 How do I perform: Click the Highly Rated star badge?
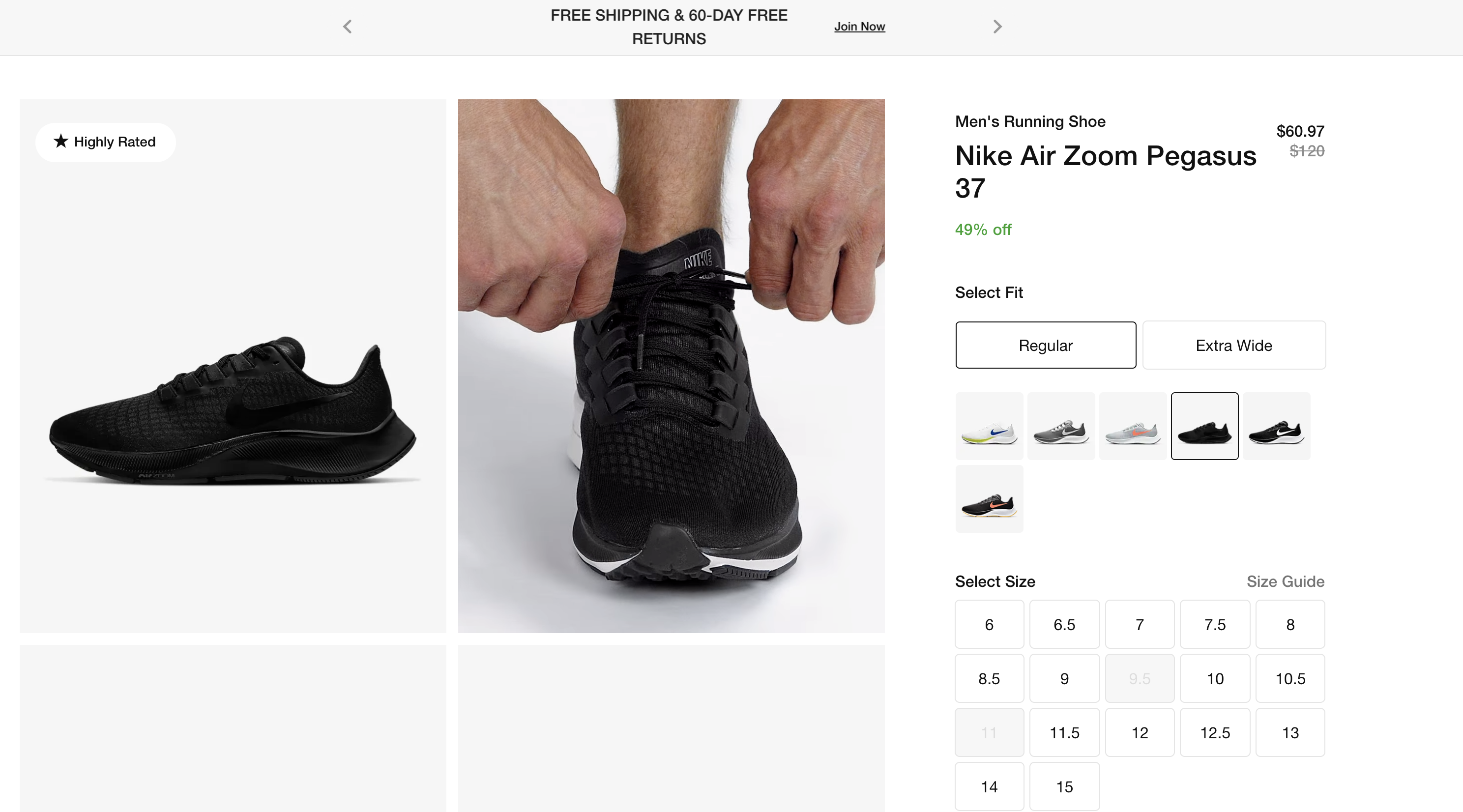point(106,142)
